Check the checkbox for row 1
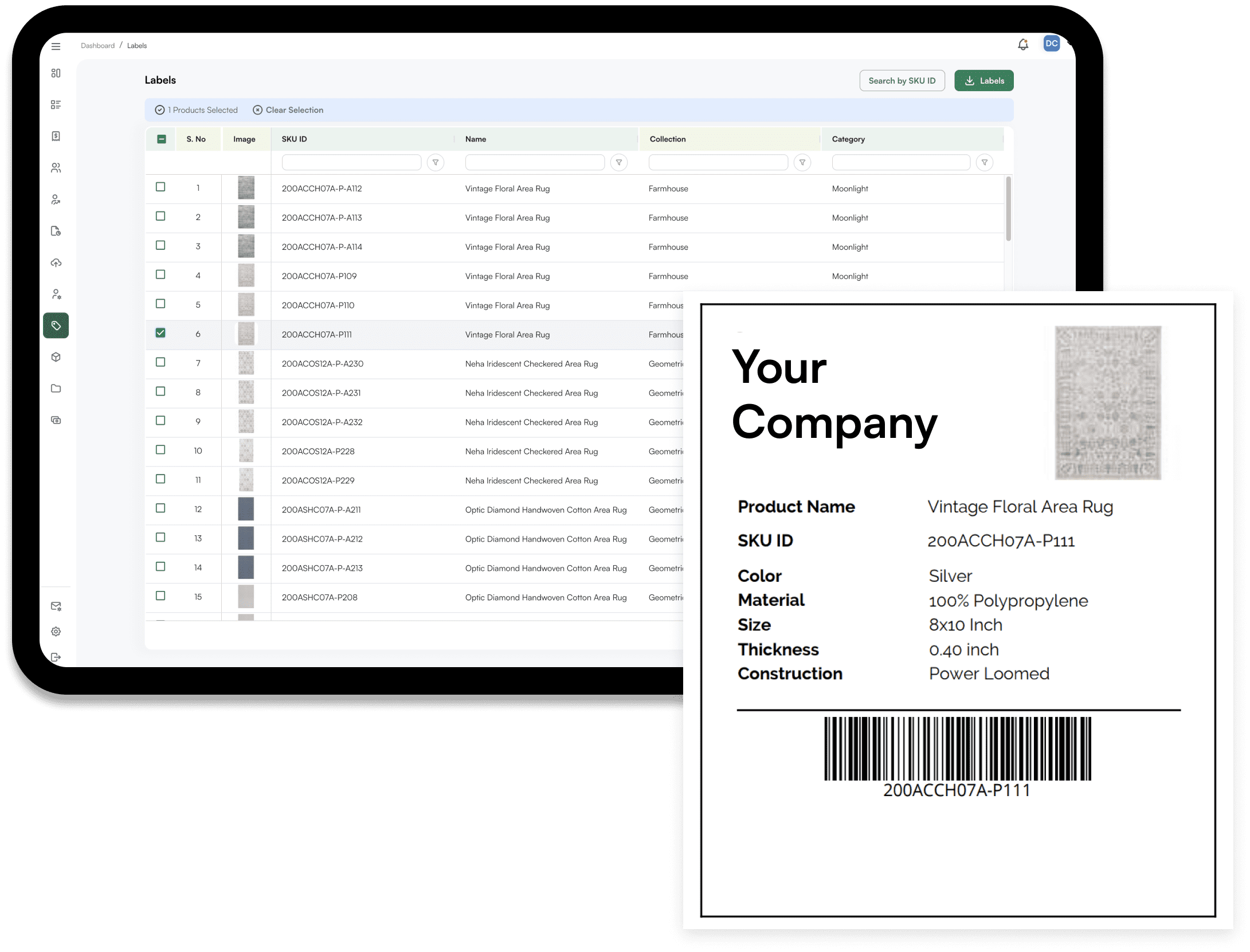Image resolution: width=1250 pixels, height=952 pixels. (x=160, y=187)
